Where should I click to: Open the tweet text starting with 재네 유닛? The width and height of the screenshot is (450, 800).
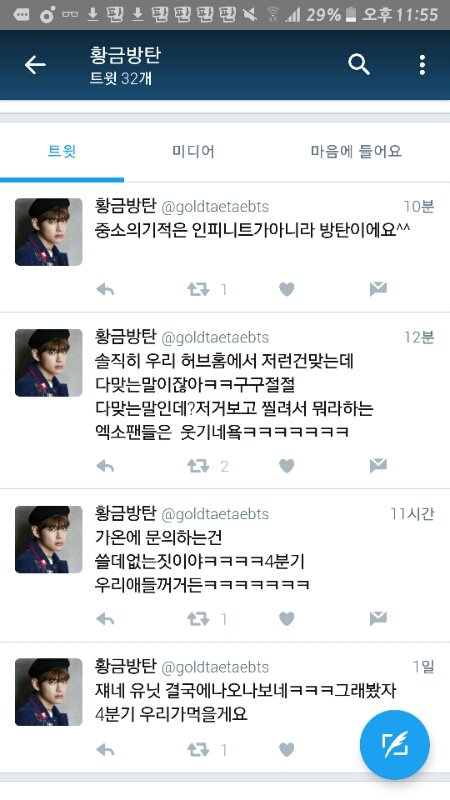(245, 702)
